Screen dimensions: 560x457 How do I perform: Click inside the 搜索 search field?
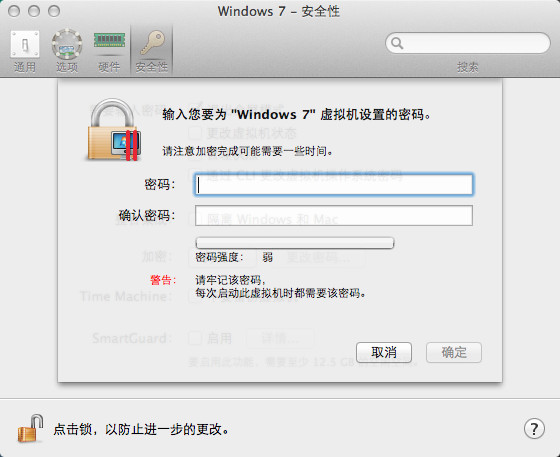coord(468,43)
